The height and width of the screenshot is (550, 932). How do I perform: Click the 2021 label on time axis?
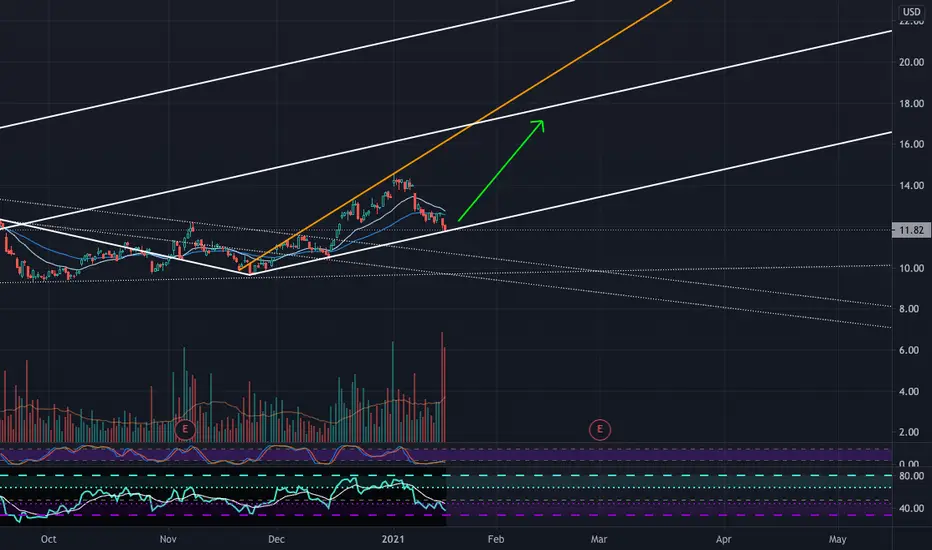pos(393,539)
